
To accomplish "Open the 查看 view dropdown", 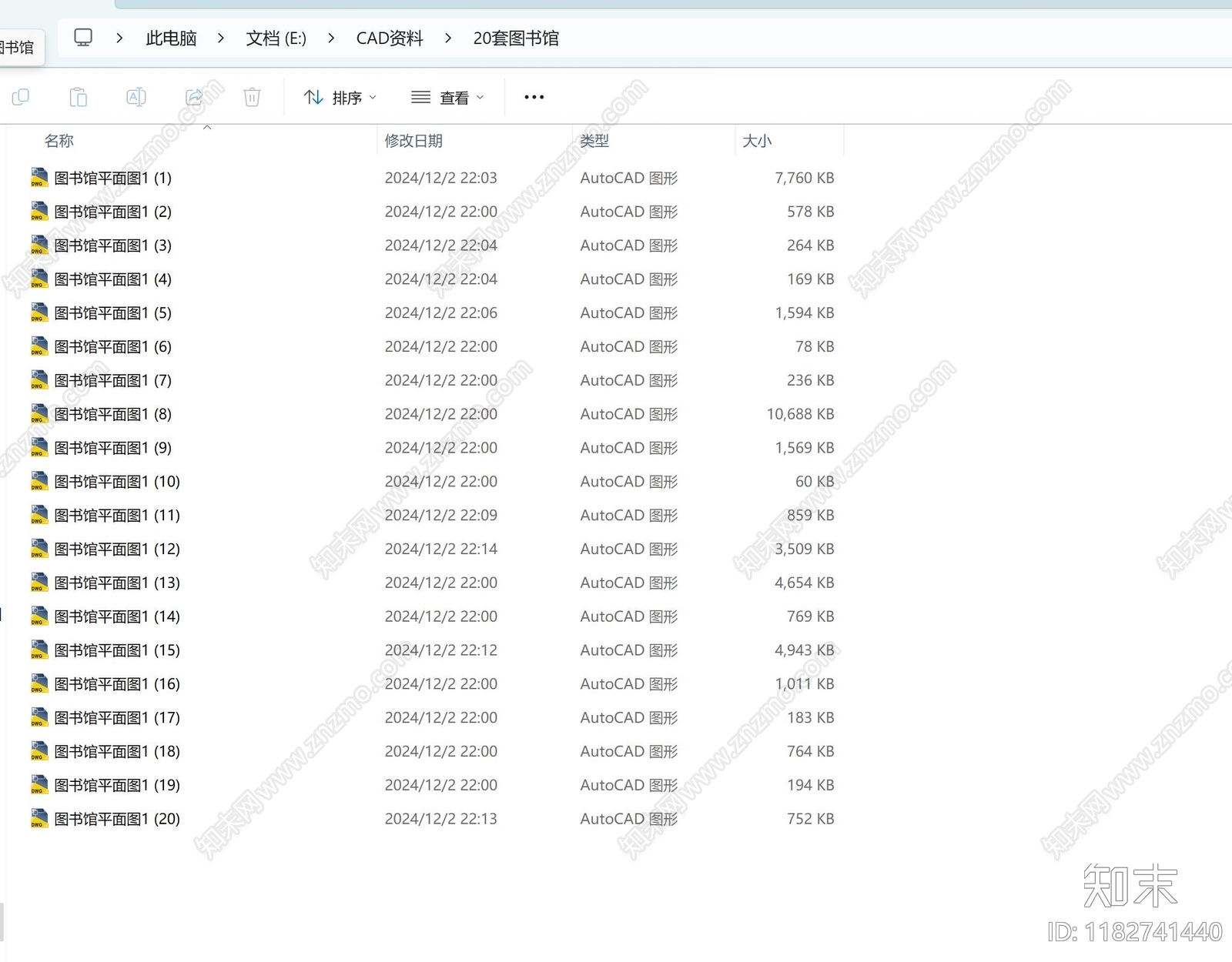I will pyautogui.click(x=447, y=98).
